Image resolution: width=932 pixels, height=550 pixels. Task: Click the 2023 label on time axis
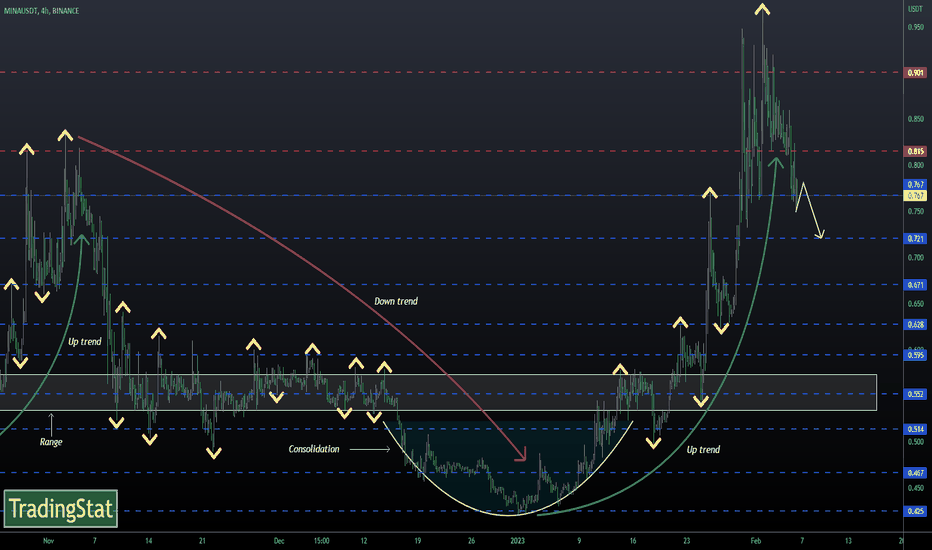coord(517,540)
